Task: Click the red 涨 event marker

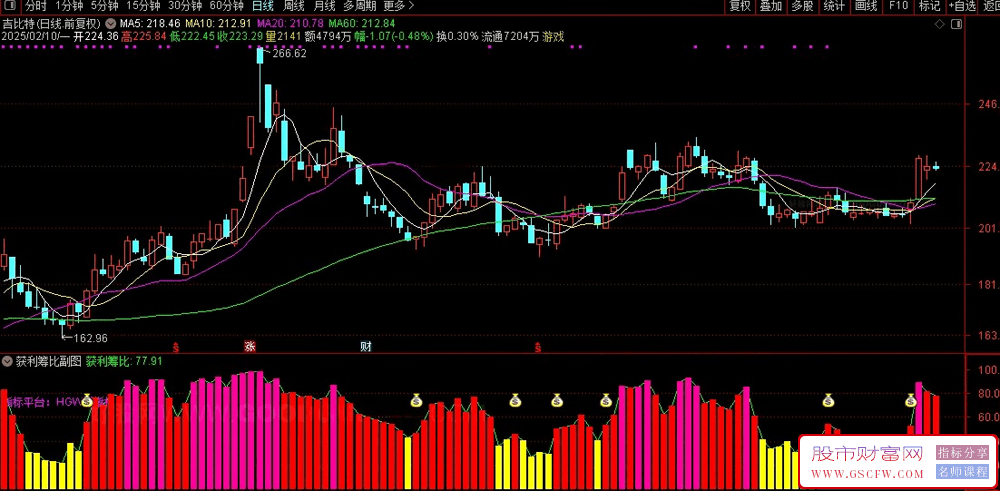Action: click(x=250, y=347)
